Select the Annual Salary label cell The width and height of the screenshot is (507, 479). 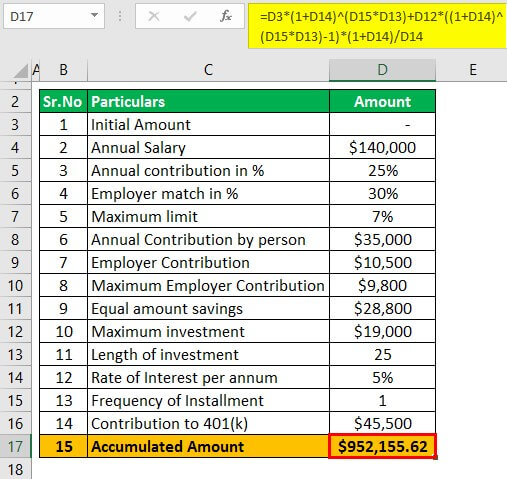(208, 147)
